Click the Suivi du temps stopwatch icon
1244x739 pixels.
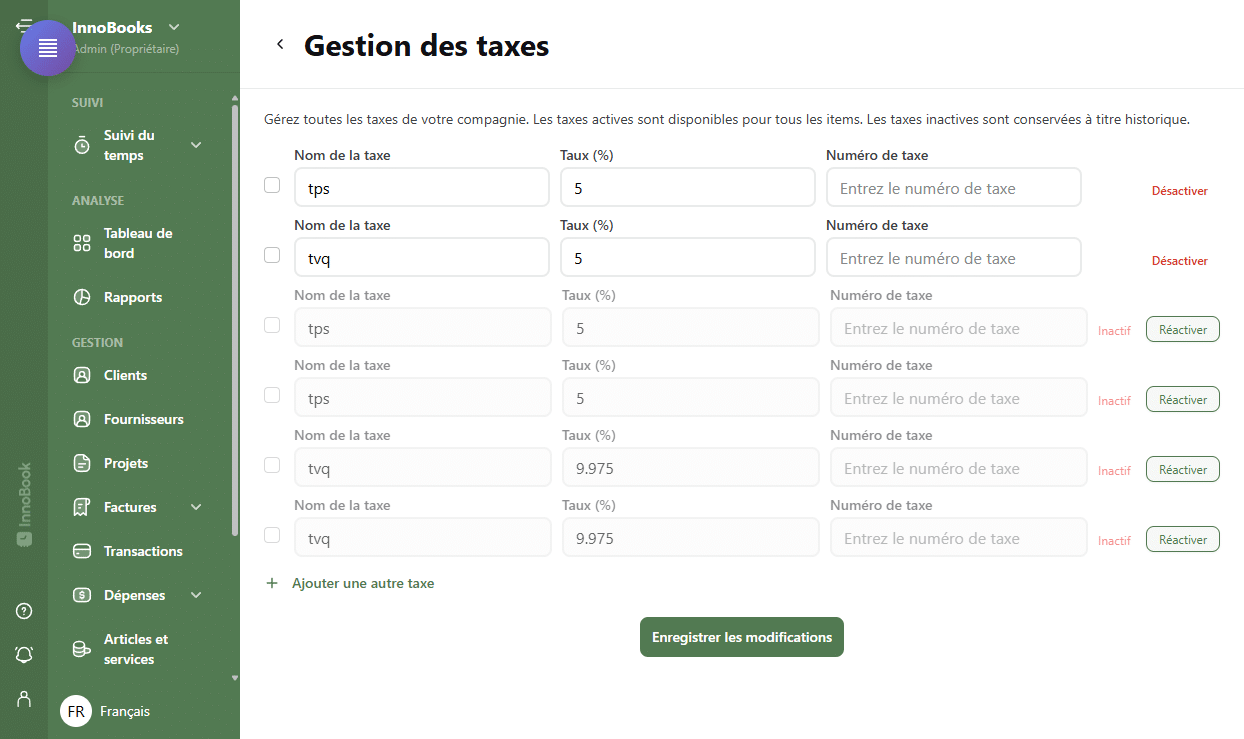[82, 145]
